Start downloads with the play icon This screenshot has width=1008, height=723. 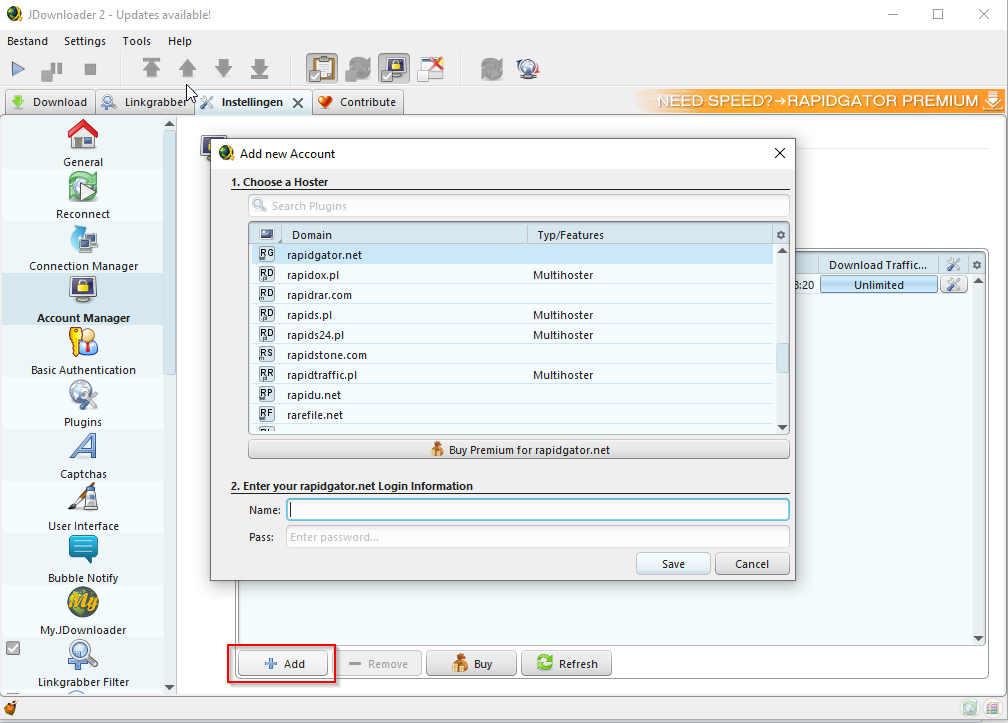[18, 69]
